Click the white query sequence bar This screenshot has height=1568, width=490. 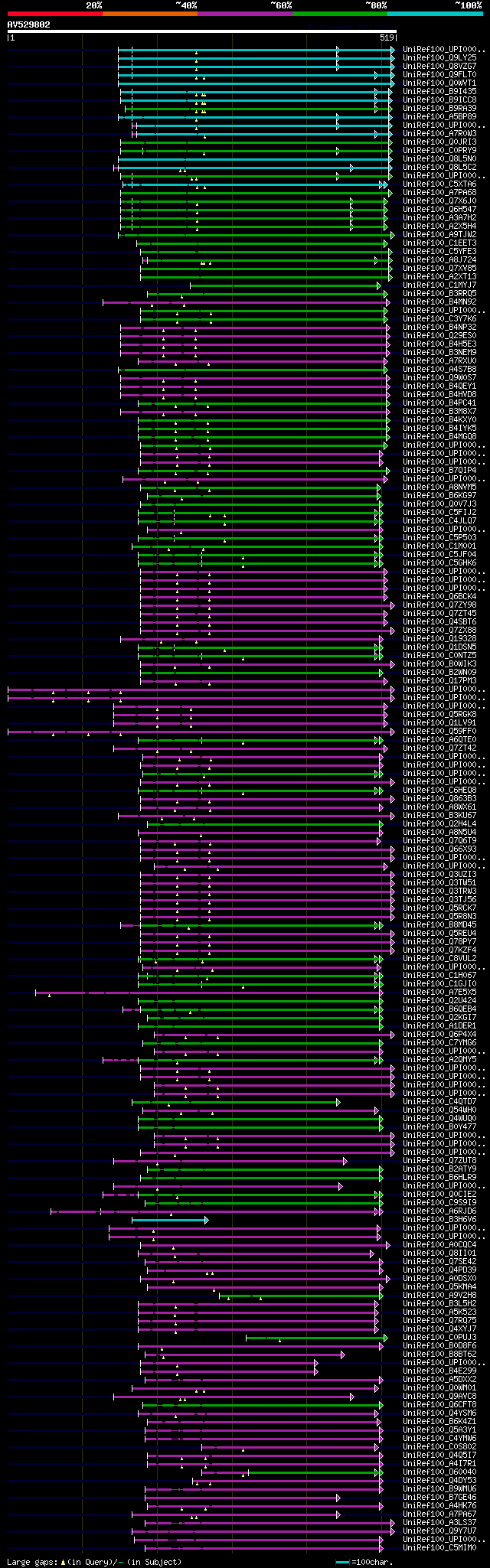(x=202, y=31)
